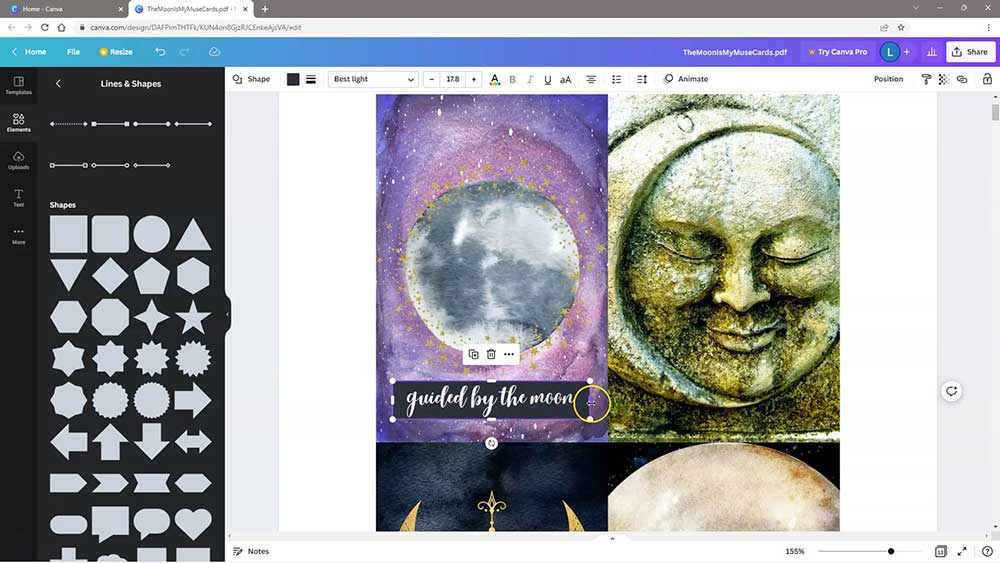Open the Position panel
Image resolution: width=1000 pixels, height=563 pixels.
[888, 79]
